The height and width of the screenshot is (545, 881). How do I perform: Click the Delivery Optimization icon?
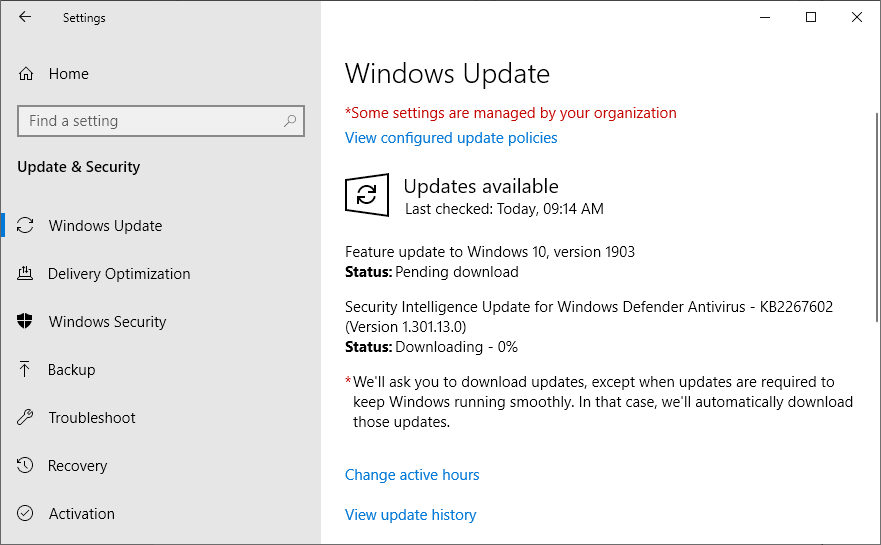[25, 273]
